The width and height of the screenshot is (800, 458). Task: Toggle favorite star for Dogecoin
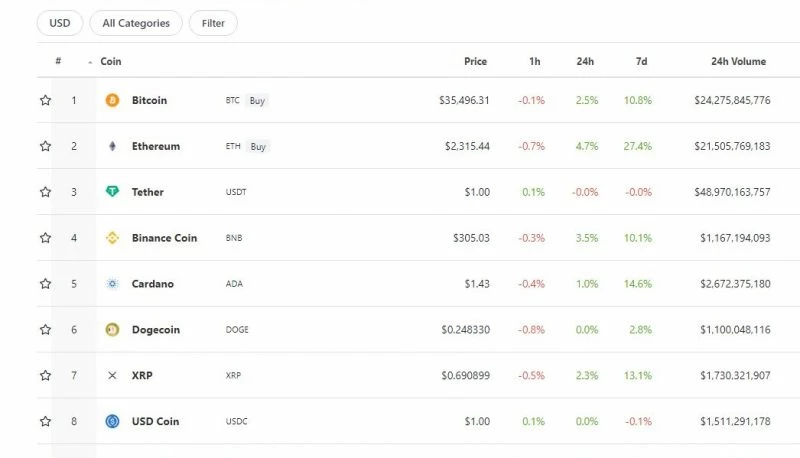(45, 329)
